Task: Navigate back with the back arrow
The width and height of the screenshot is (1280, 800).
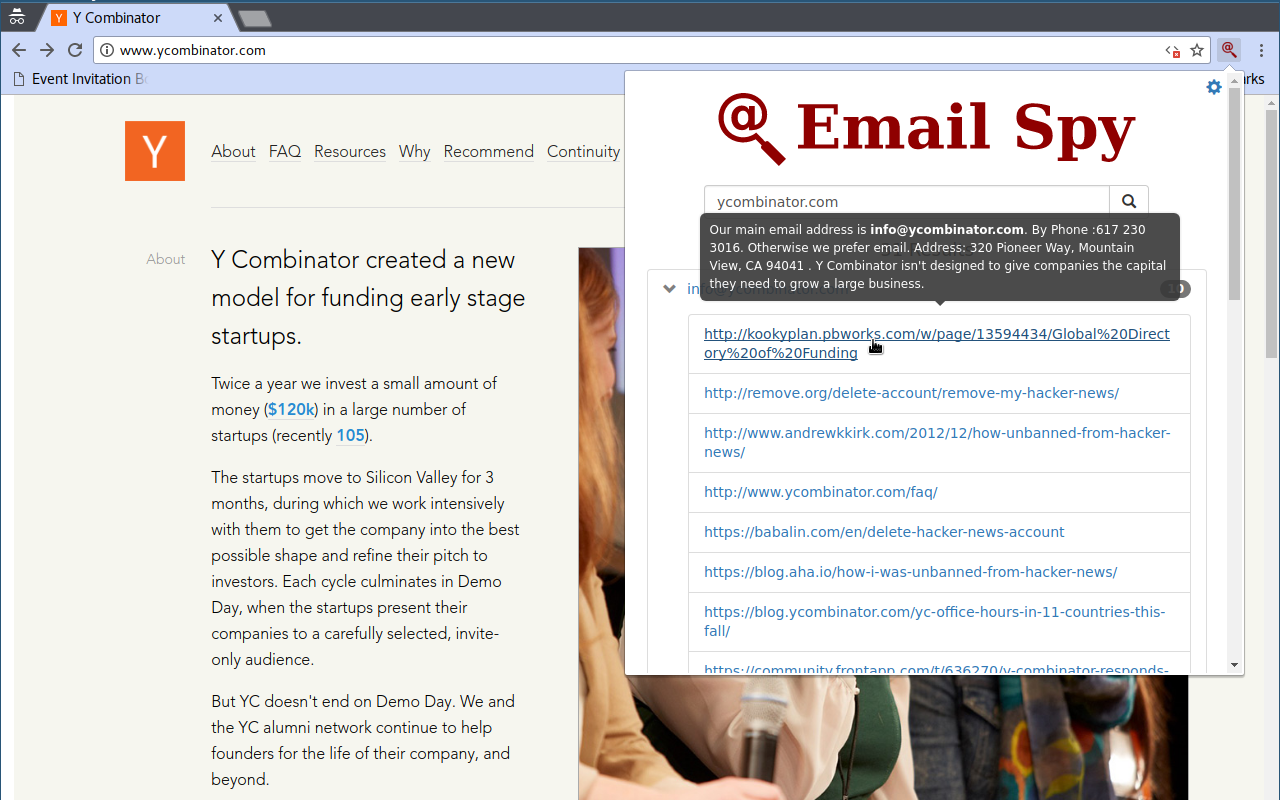Action: pos(18,49)
